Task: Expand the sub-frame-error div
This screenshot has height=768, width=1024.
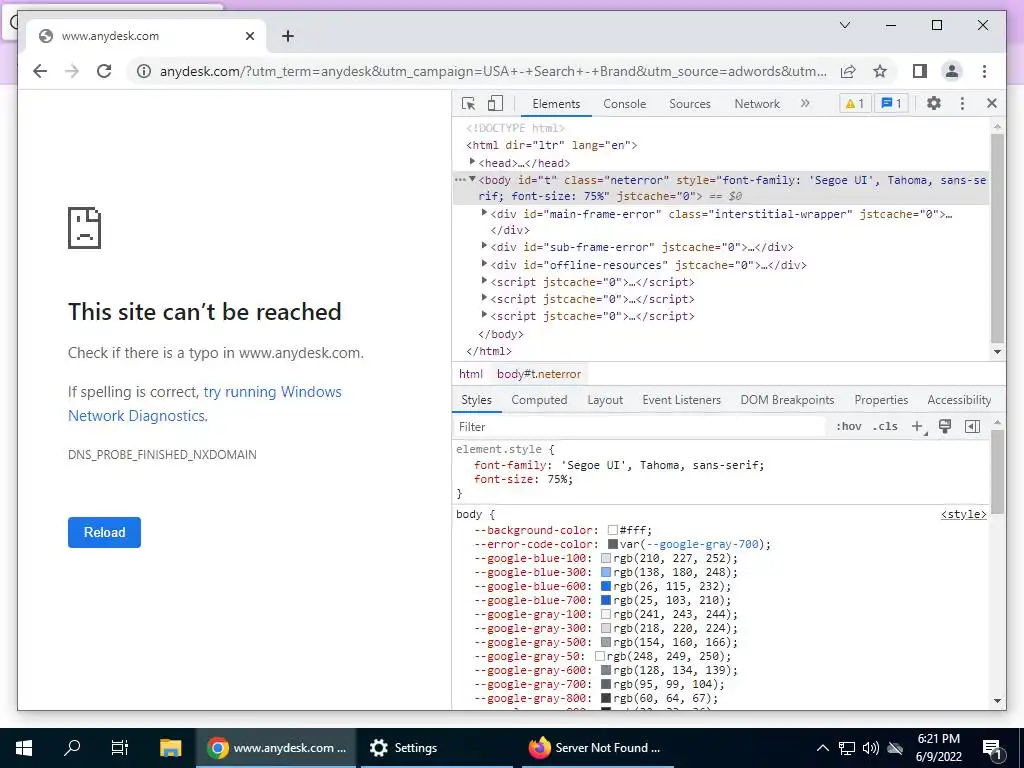Action: (x=484, y=246)
